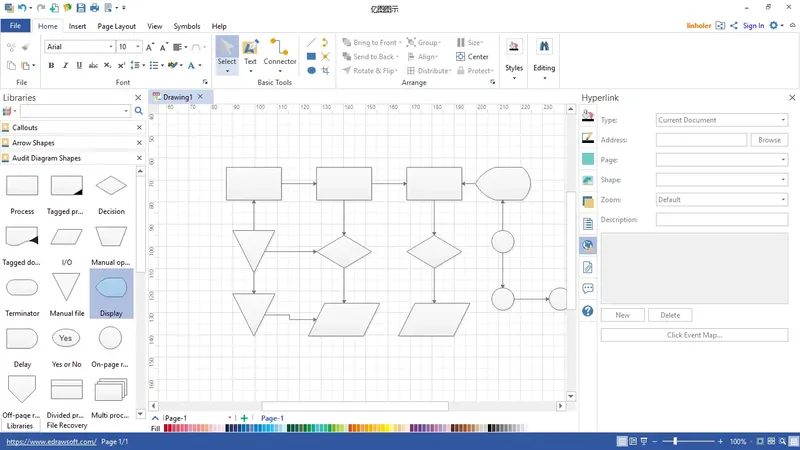The width and height of the screenshot is (800, 450).
Task: Switch to the Page Layout tab
Action: [116, 26]
